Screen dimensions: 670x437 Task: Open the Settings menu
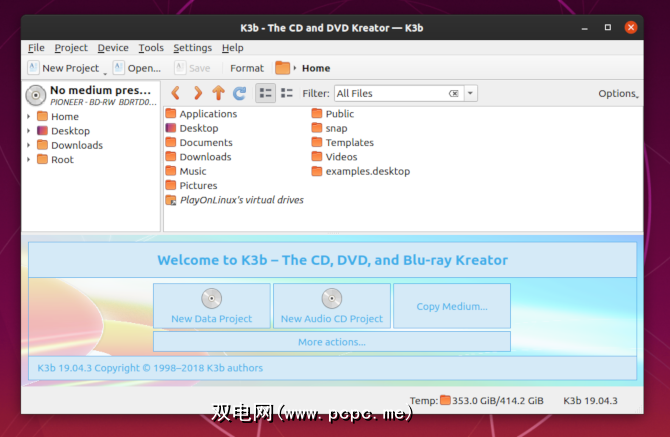[192, 48]
